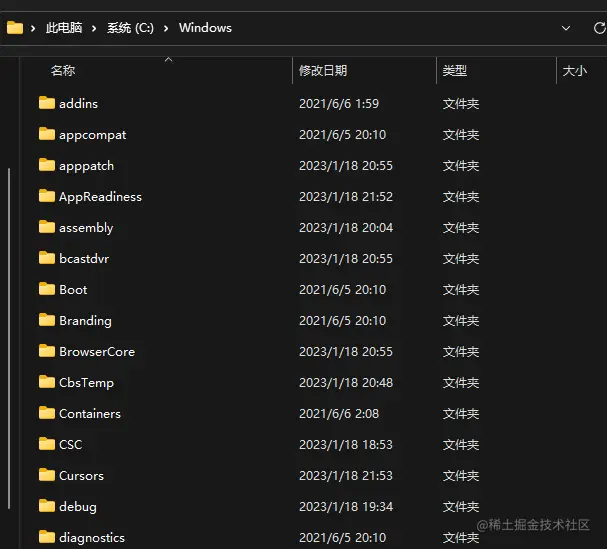Select the Branding folder name
Viewport: 607px width, 549px height.
tap(85, 321)
